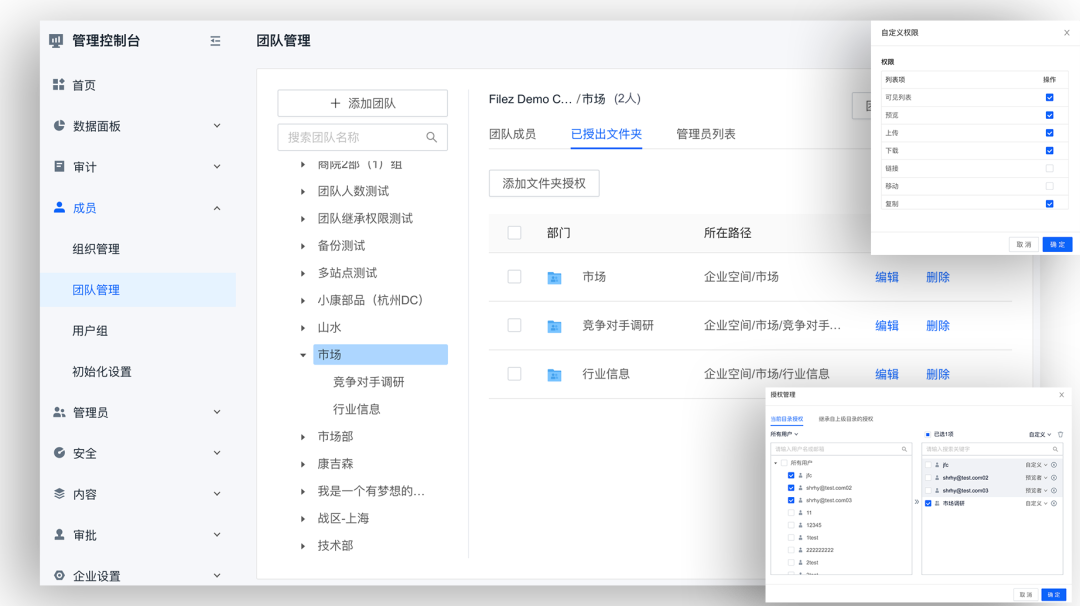Collapse the 市场 team tree node arrow
The image size is (1080, 606).
pyautogui.click(x=303, y=355)
